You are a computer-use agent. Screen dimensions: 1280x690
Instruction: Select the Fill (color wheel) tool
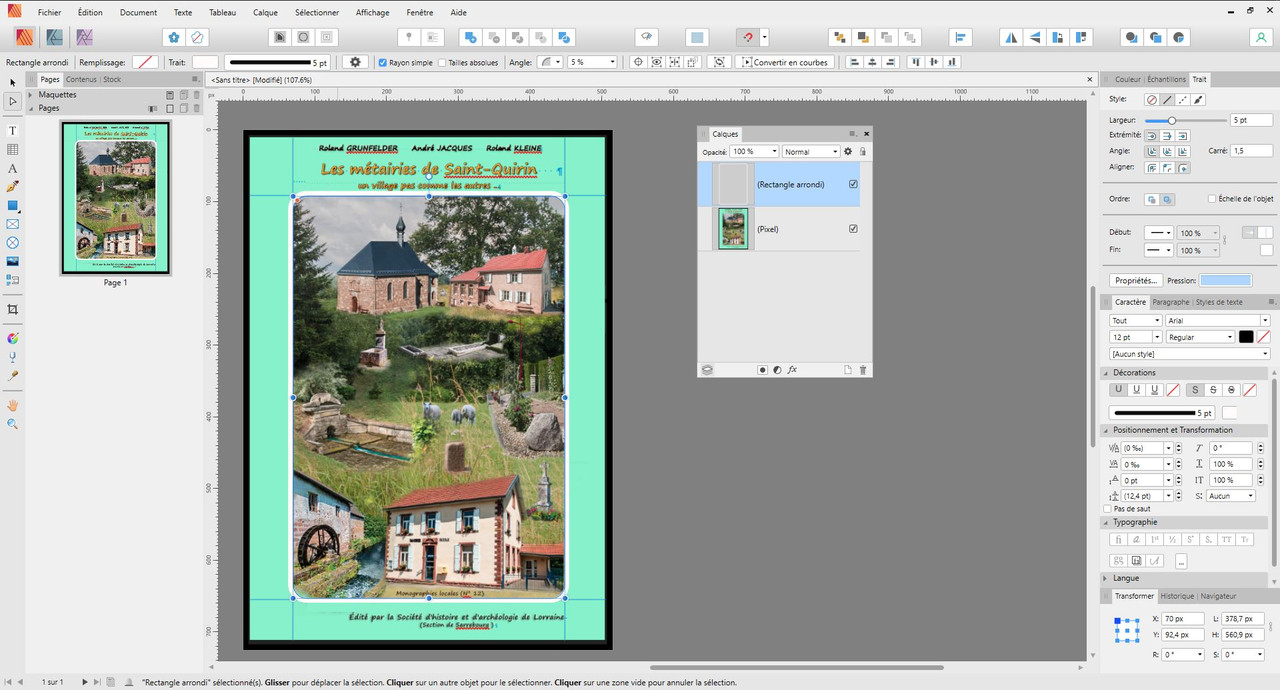13,338
